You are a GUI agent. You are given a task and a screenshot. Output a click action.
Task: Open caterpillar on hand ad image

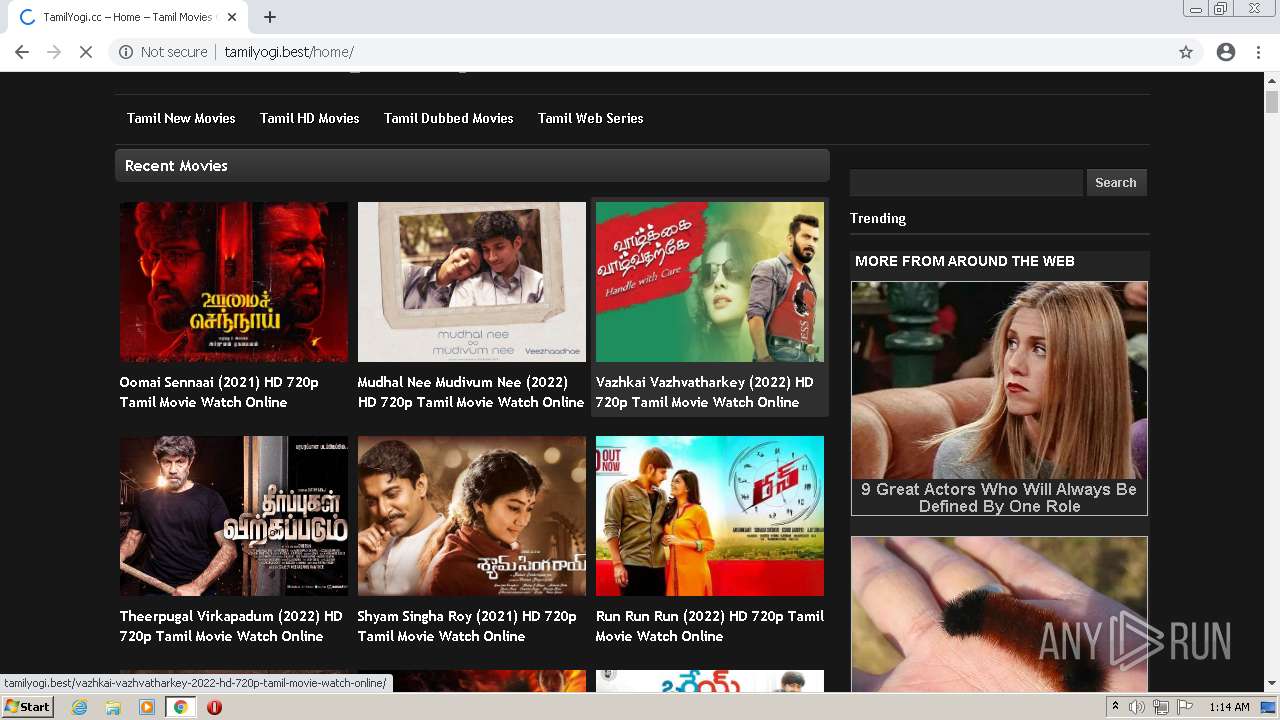999,613
